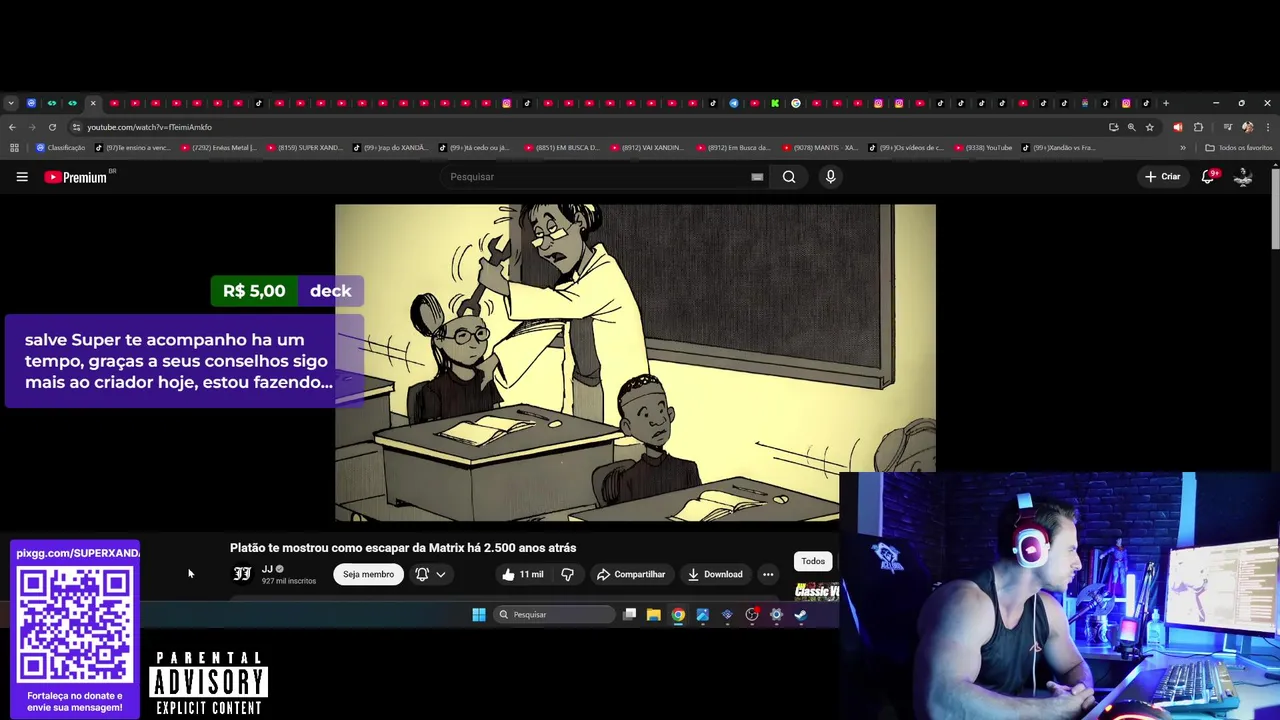
Task: Expand hidden bookmarks double-chevron
Action: click(1183, 148)
